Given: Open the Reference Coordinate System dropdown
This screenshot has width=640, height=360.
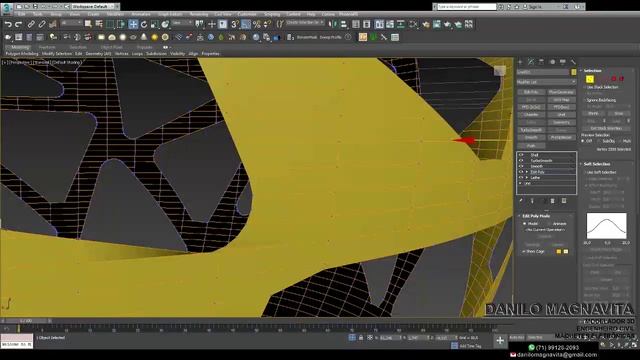Looking at the screenshot, I should pos(182,23).
